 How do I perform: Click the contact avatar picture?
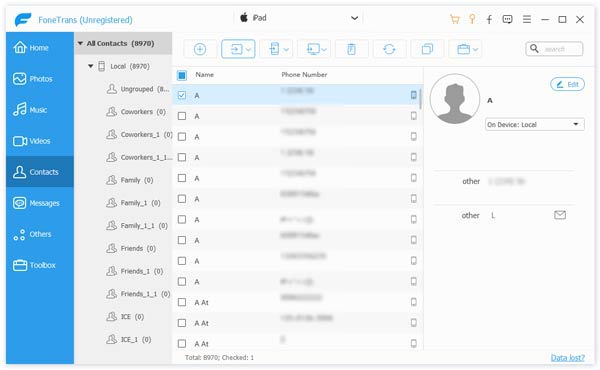[x=455, y=99]
